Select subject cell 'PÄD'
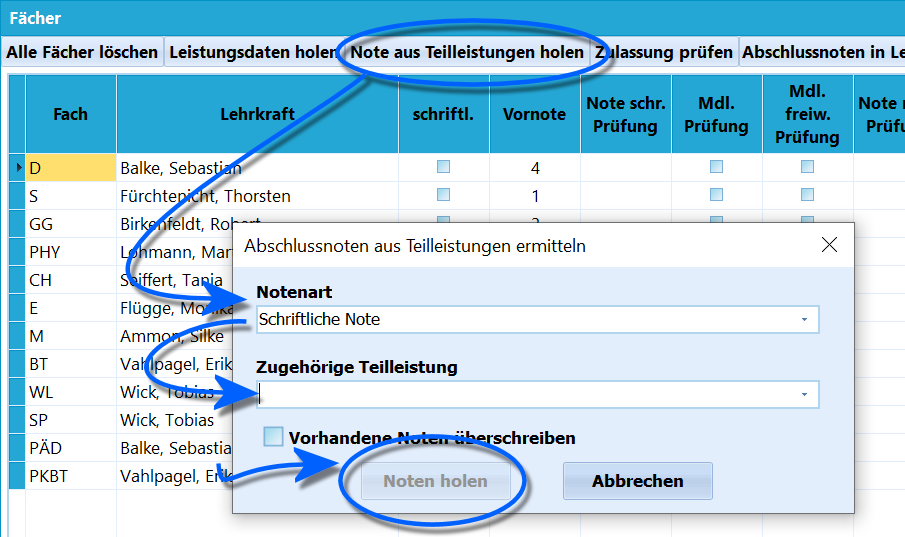Image resolution: width=905 pixels, height=537 pixels. tap(71, 448)
